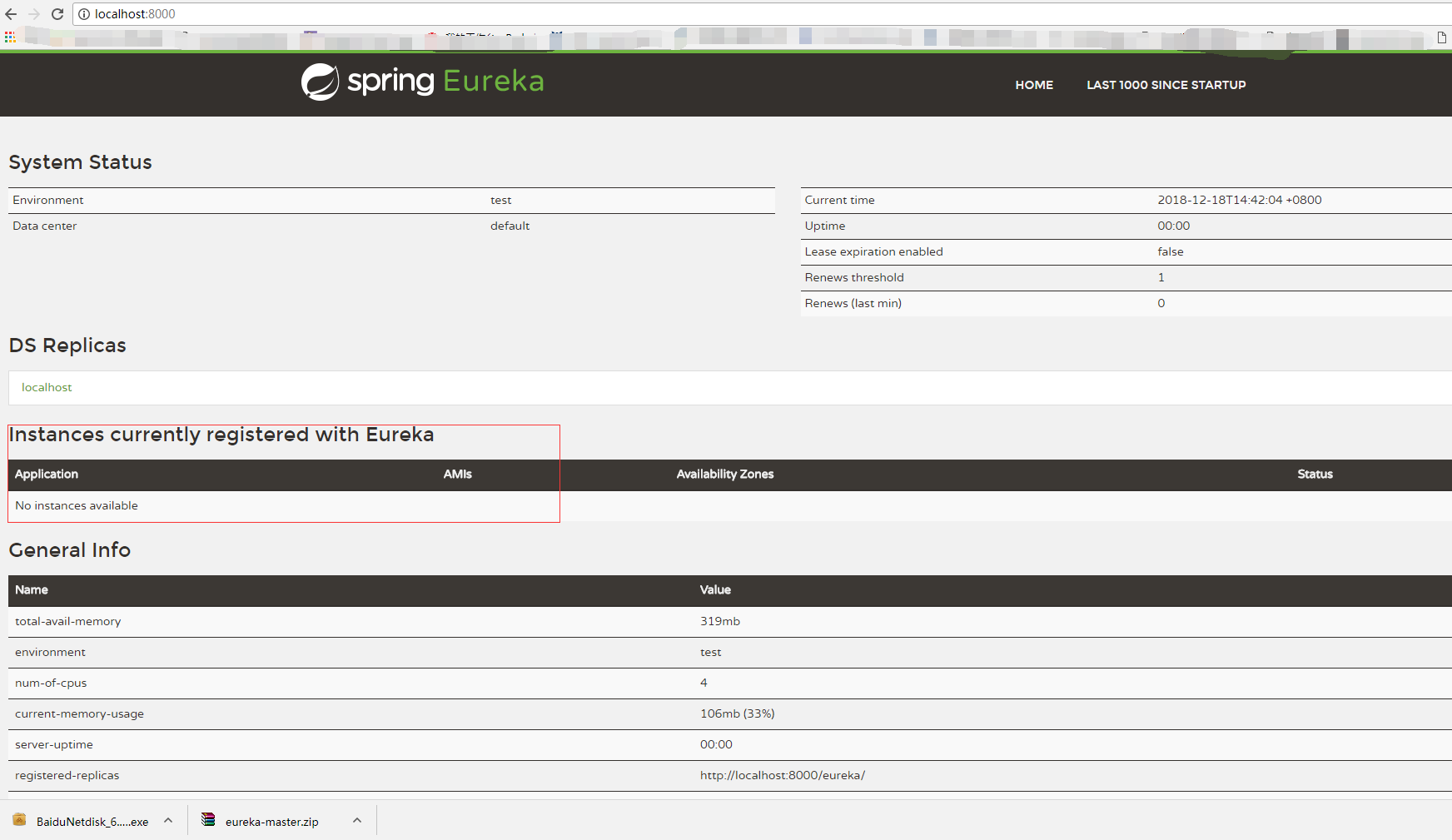Expand options for eureka-master.zip download
Image resolution: width=1452 pixels, height=840 pixels.
coord(357,821)
